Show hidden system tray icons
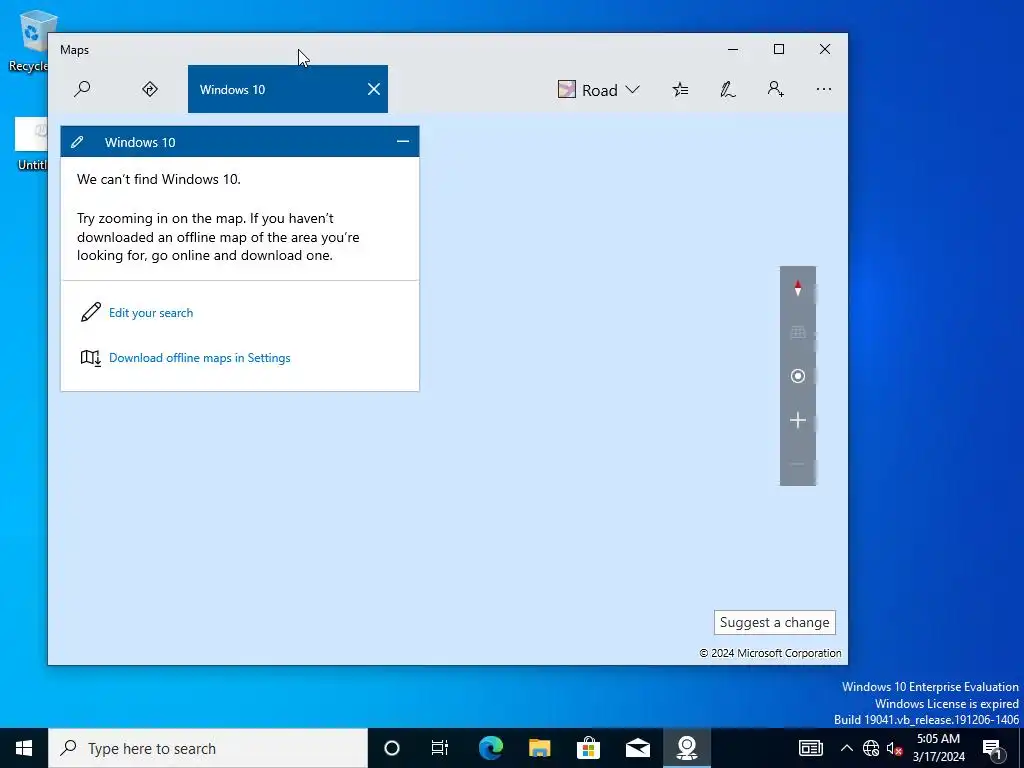The width and height of the screenshot is (1024, 768). click(846, 748)
